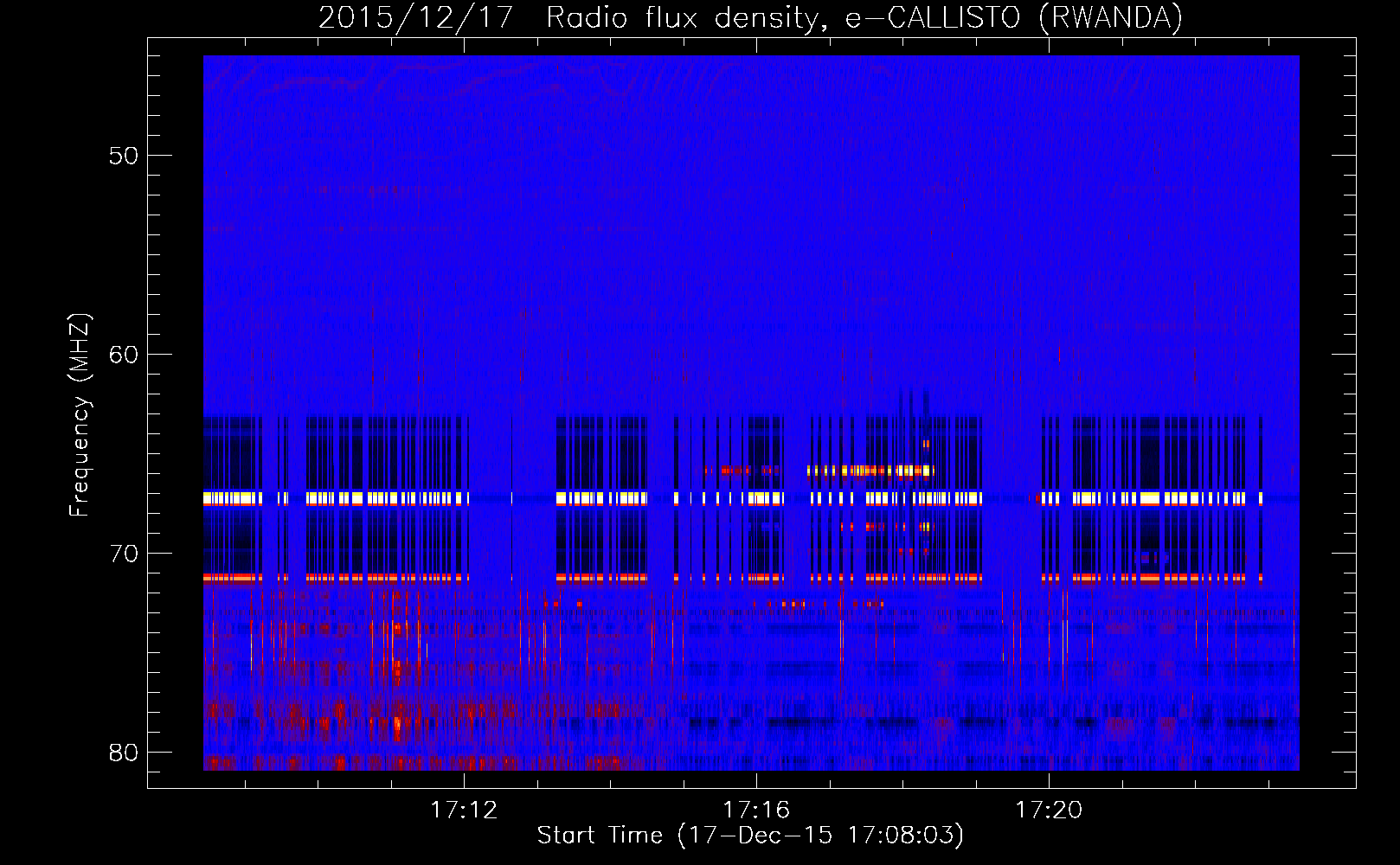This screenshot has width=1400, height=865.
Task: Click the '70' frequency tick label
Action: [124, 554]
